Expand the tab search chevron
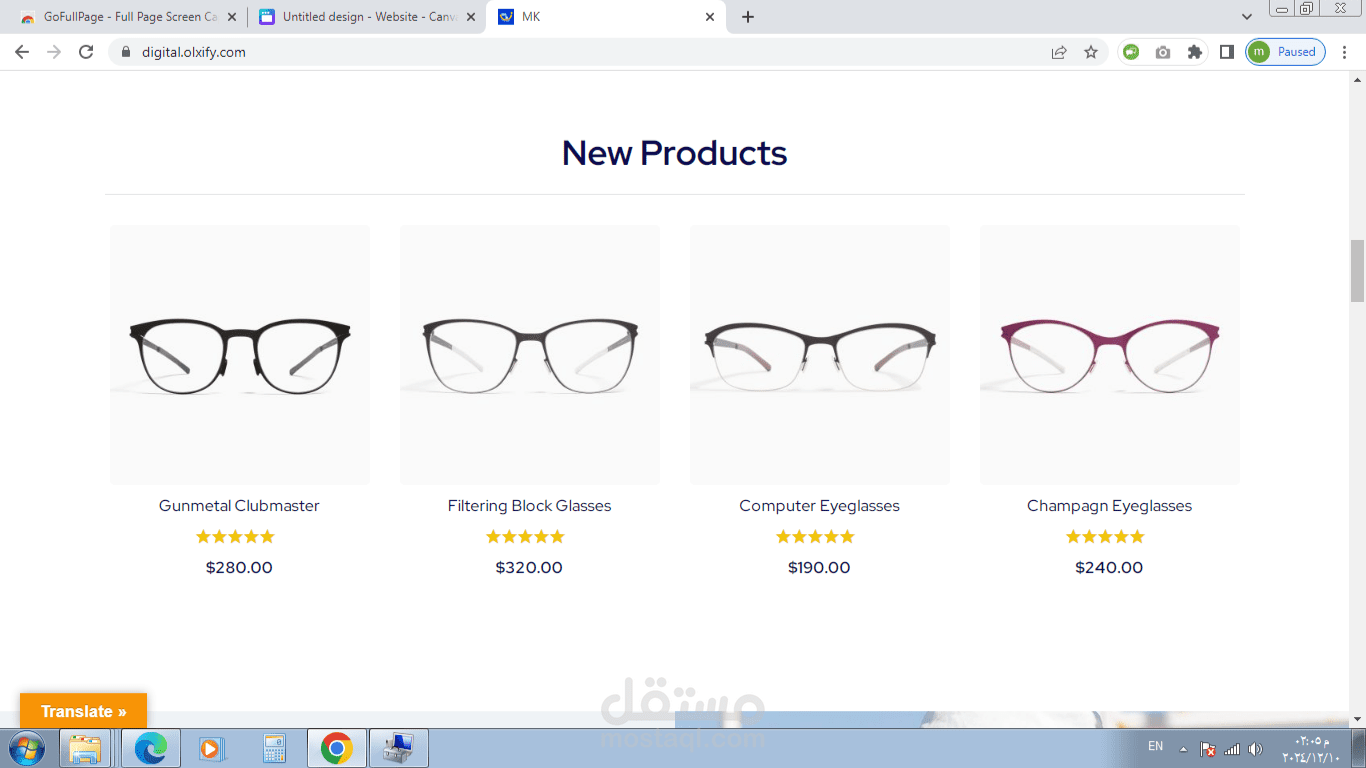This screenshot has height=768, width=1366. pyautogui.click(x=1247, y=17)
